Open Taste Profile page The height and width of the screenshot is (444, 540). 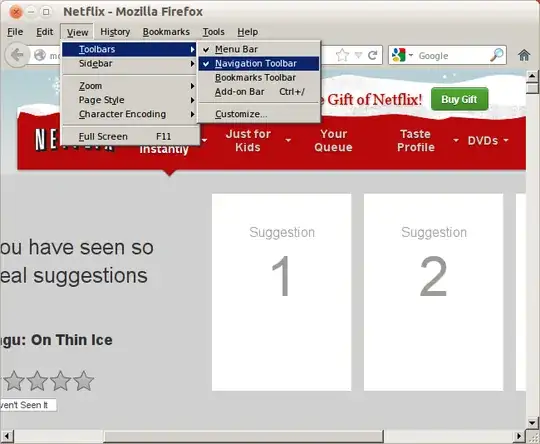pyautogui.click(x=416, y=141)
